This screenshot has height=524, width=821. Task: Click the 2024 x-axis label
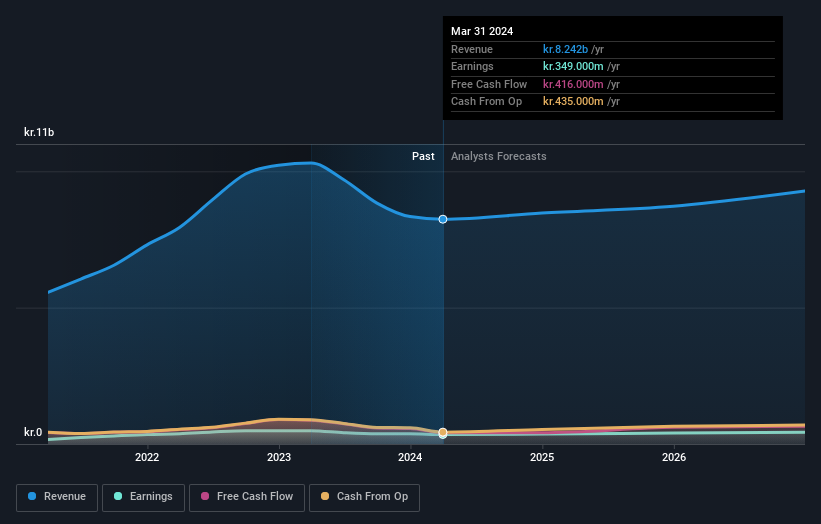pyautogui.click(x=410, y=457)
